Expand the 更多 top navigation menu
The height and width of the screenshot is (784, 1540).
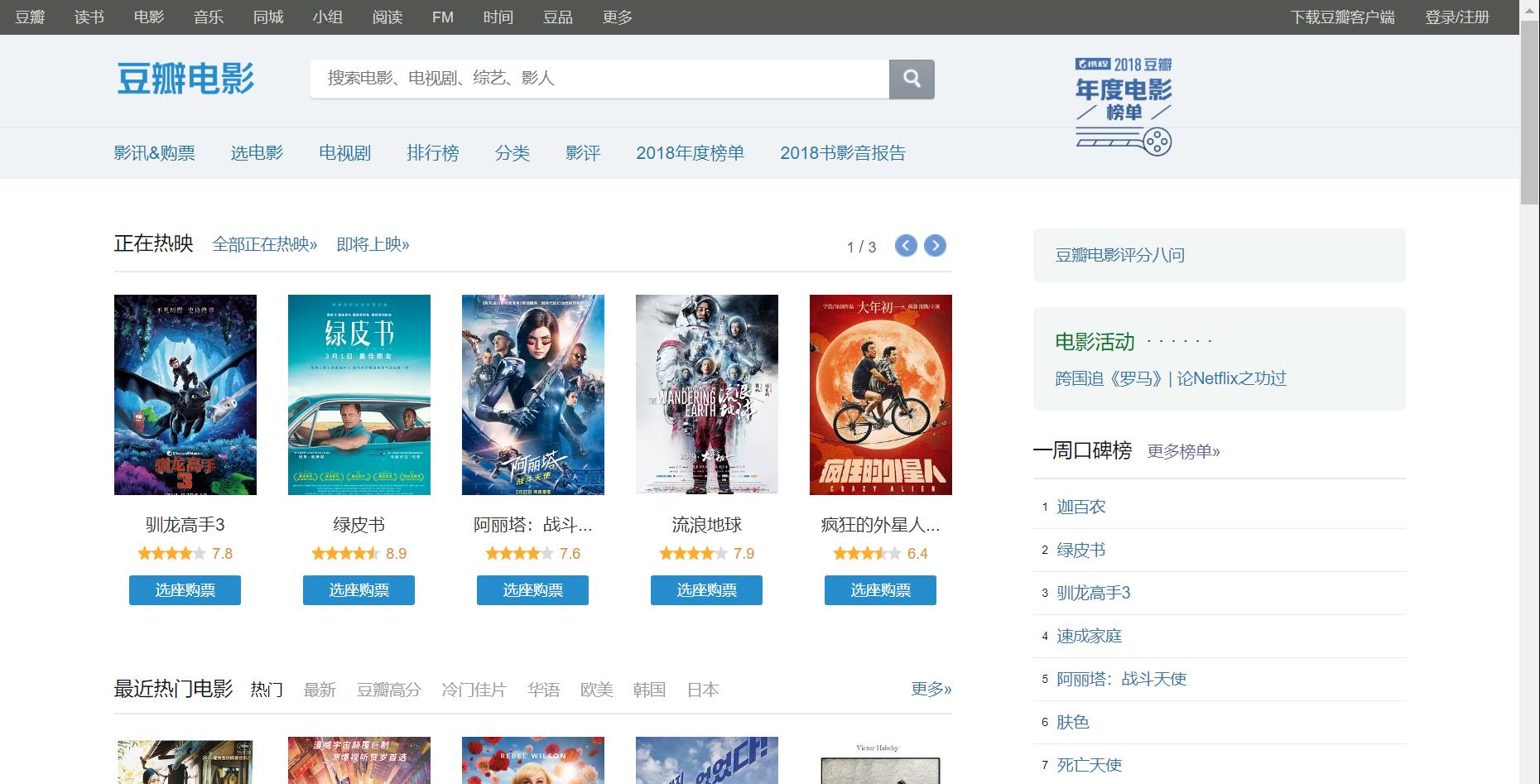point(618,17)
